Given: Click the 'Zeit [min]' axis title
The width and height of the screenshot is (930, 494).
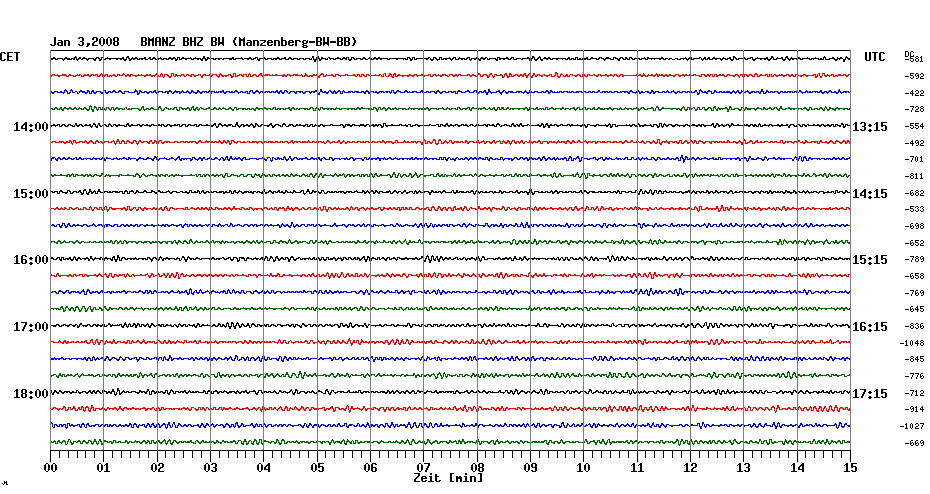Looking at the screenshot, I should pyautogui.click(x=448, y=478).
